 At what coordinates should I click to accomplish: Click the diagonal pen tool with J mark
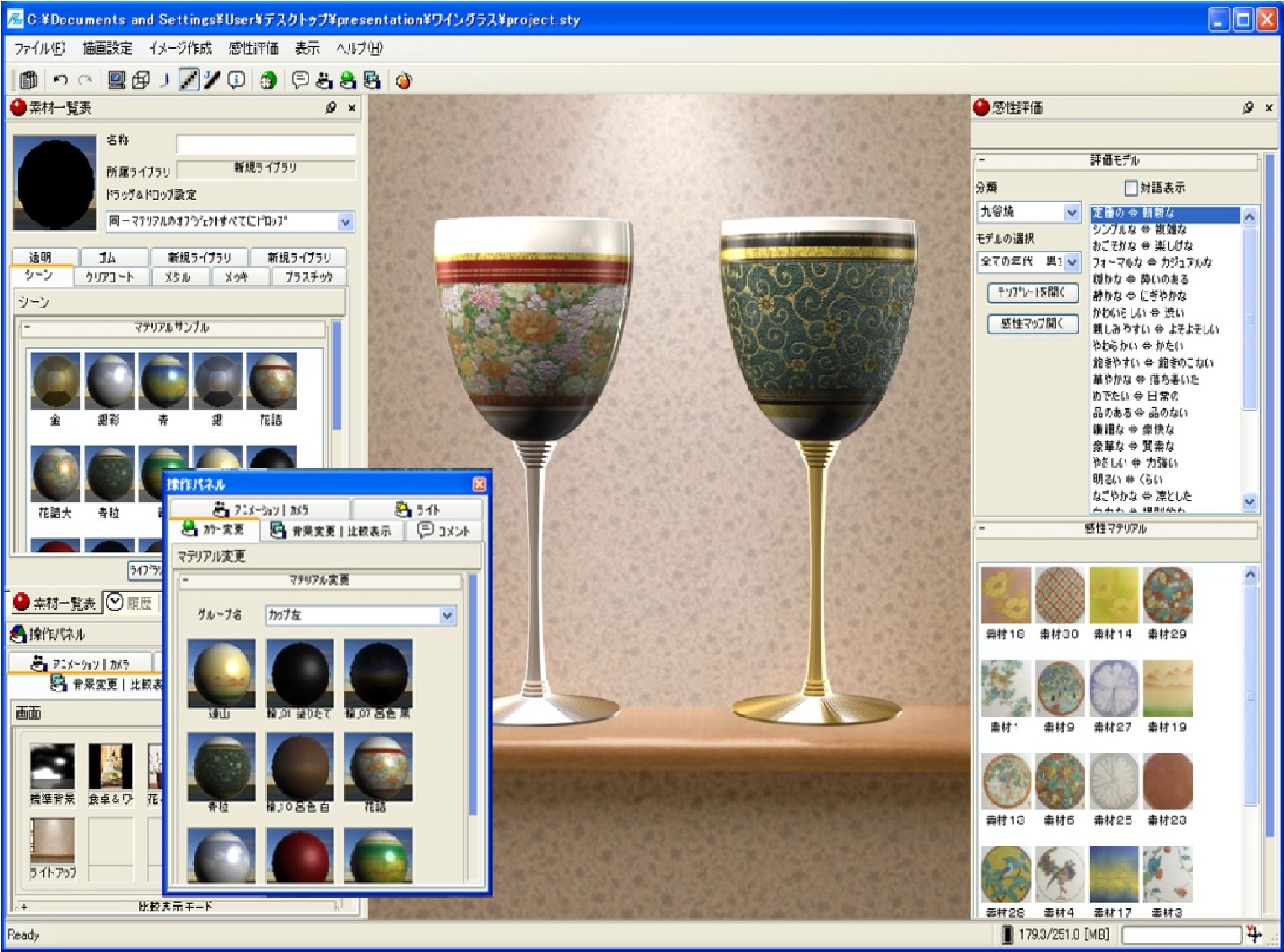click(x=212, y=80)
